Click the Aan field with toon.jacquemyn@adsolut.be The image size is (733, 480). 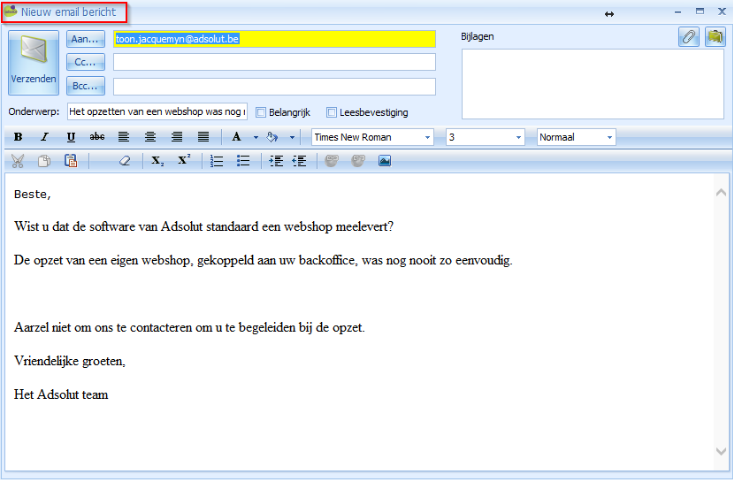[x=274, y=39]
